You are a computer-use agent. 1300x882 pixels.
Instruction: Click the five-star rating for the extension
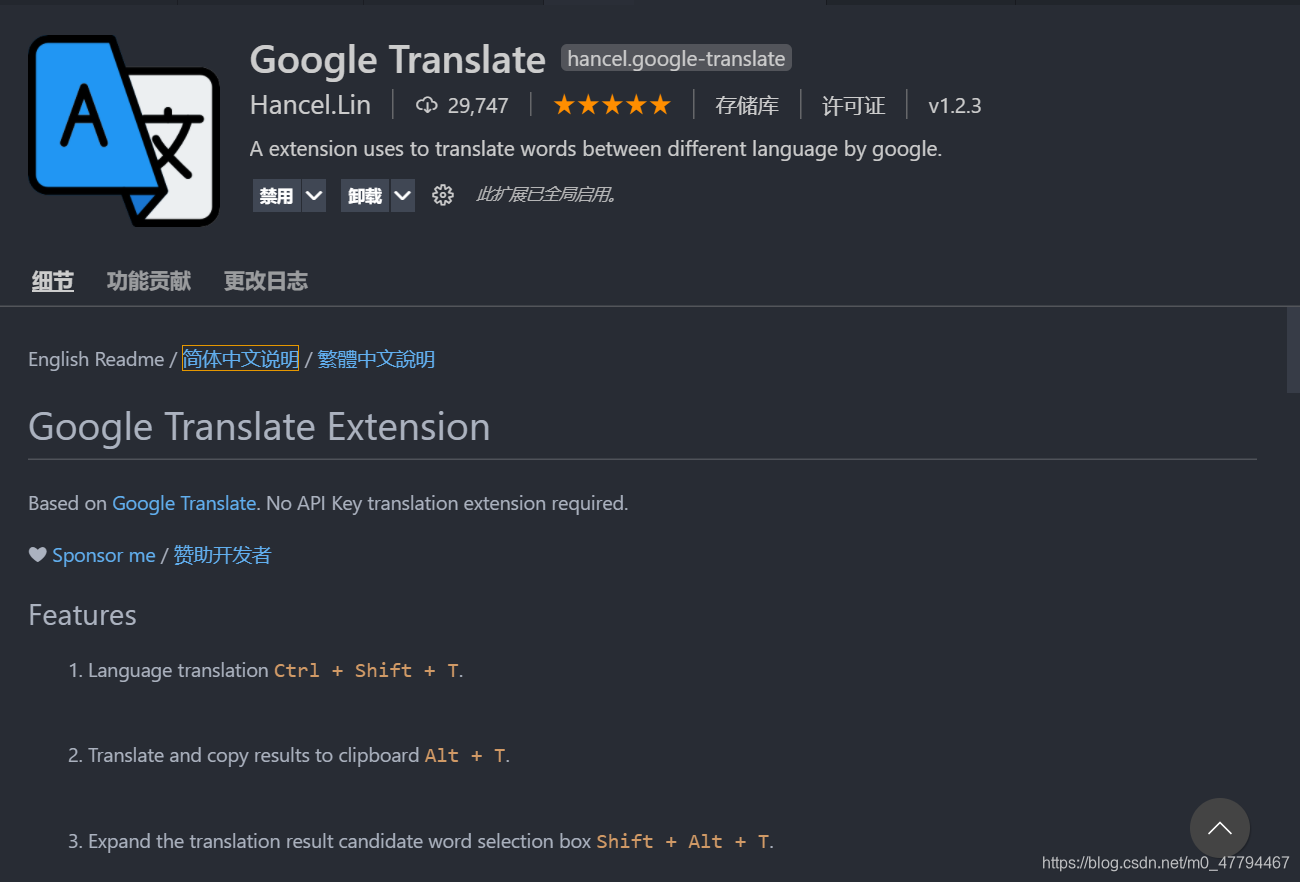[612, 103]
